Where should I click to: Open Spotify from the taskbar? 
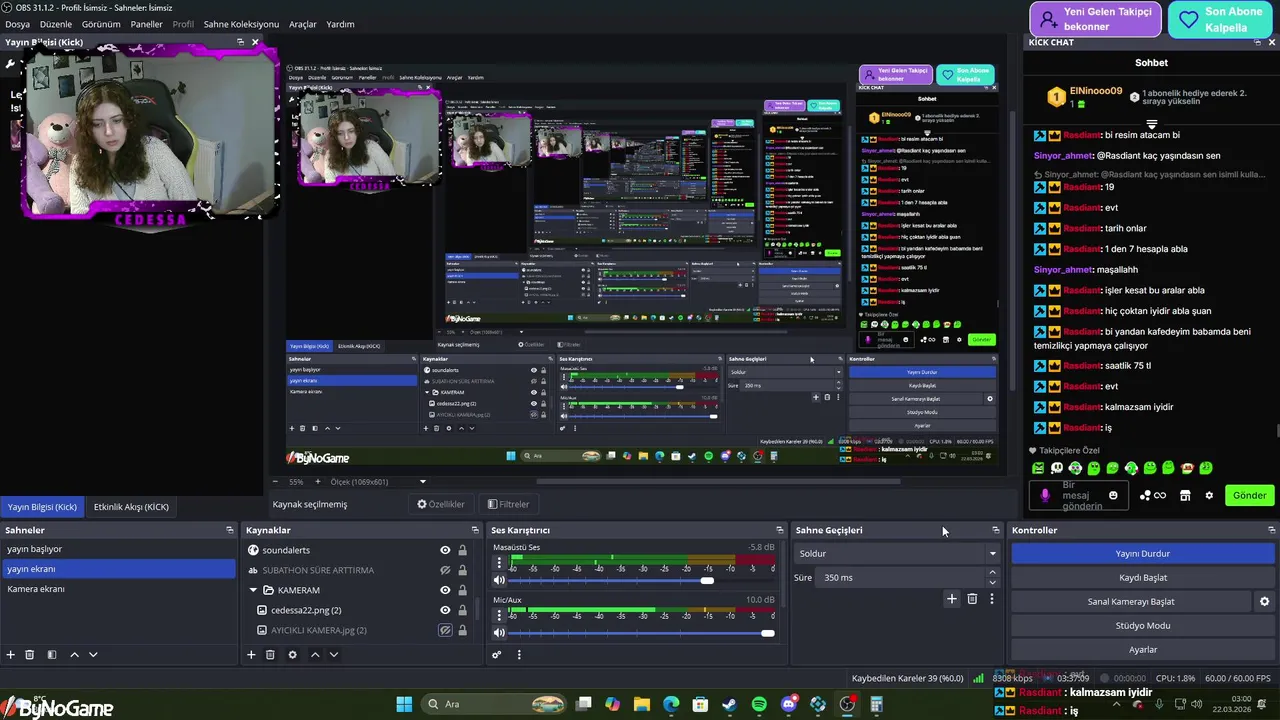click(759, 705)
